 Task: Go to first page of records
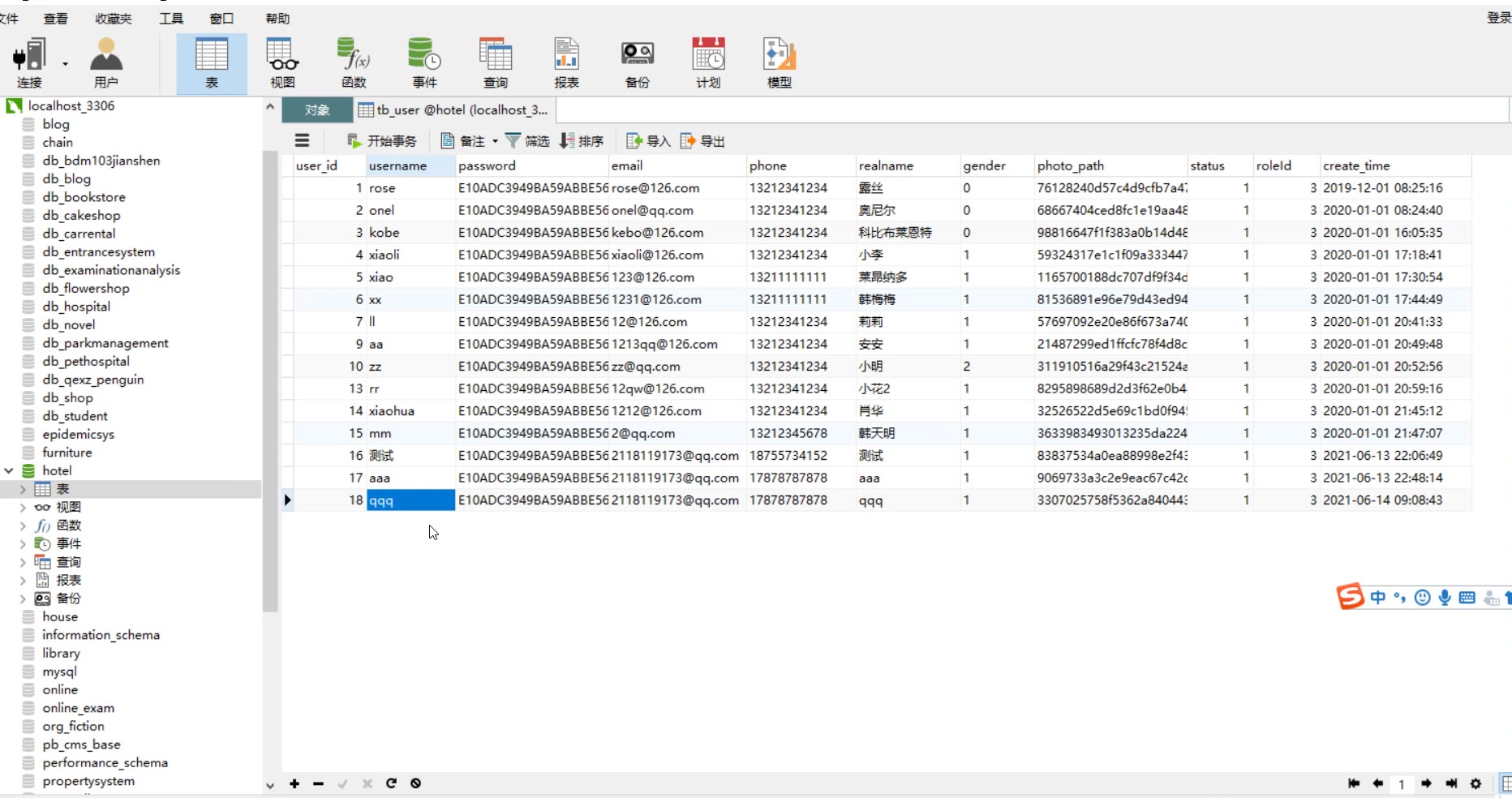1353,783
